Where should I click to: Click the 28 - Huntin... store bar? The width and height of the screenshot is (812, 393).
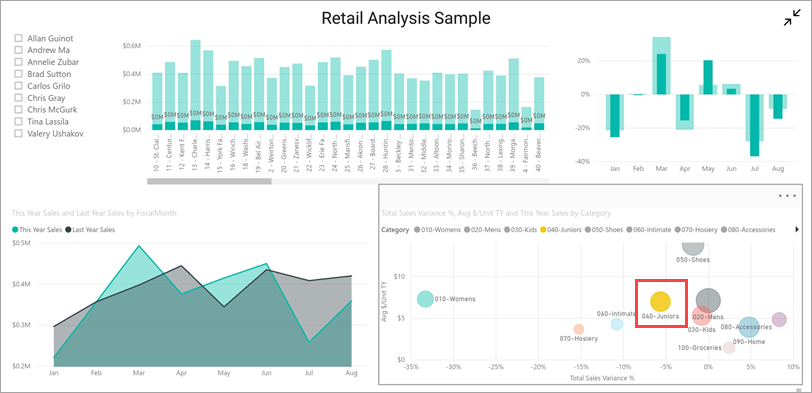click(386, 90)
